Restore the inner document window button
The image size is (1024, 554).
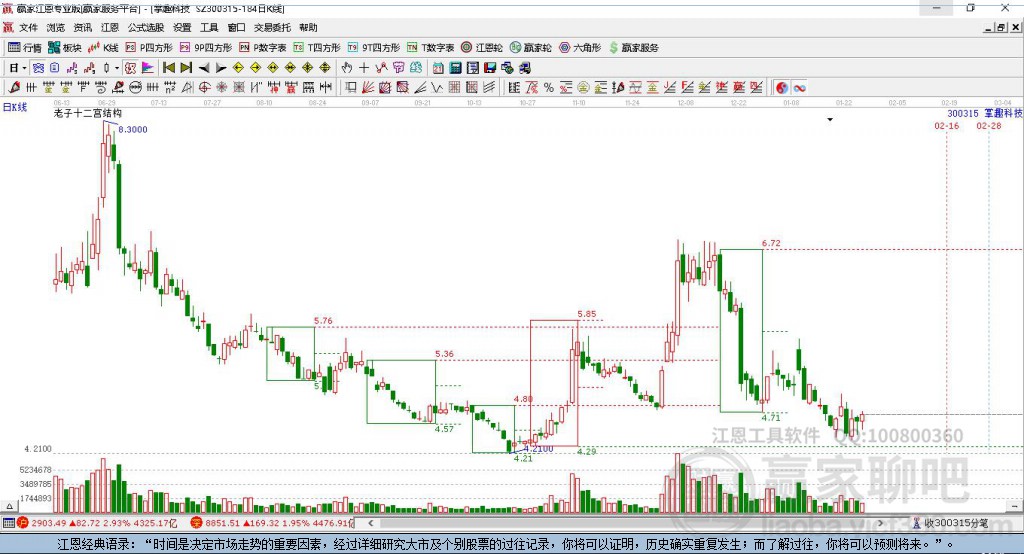(x=1000, y=27)
